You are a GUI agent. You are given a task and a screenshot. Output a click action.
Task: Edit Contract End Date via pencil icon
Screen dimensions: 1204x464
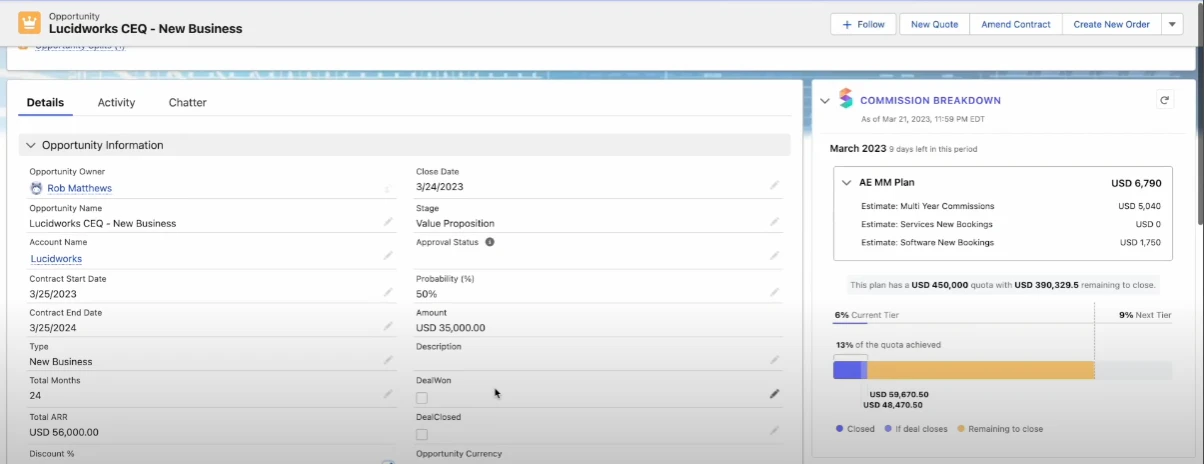(388, 326)
